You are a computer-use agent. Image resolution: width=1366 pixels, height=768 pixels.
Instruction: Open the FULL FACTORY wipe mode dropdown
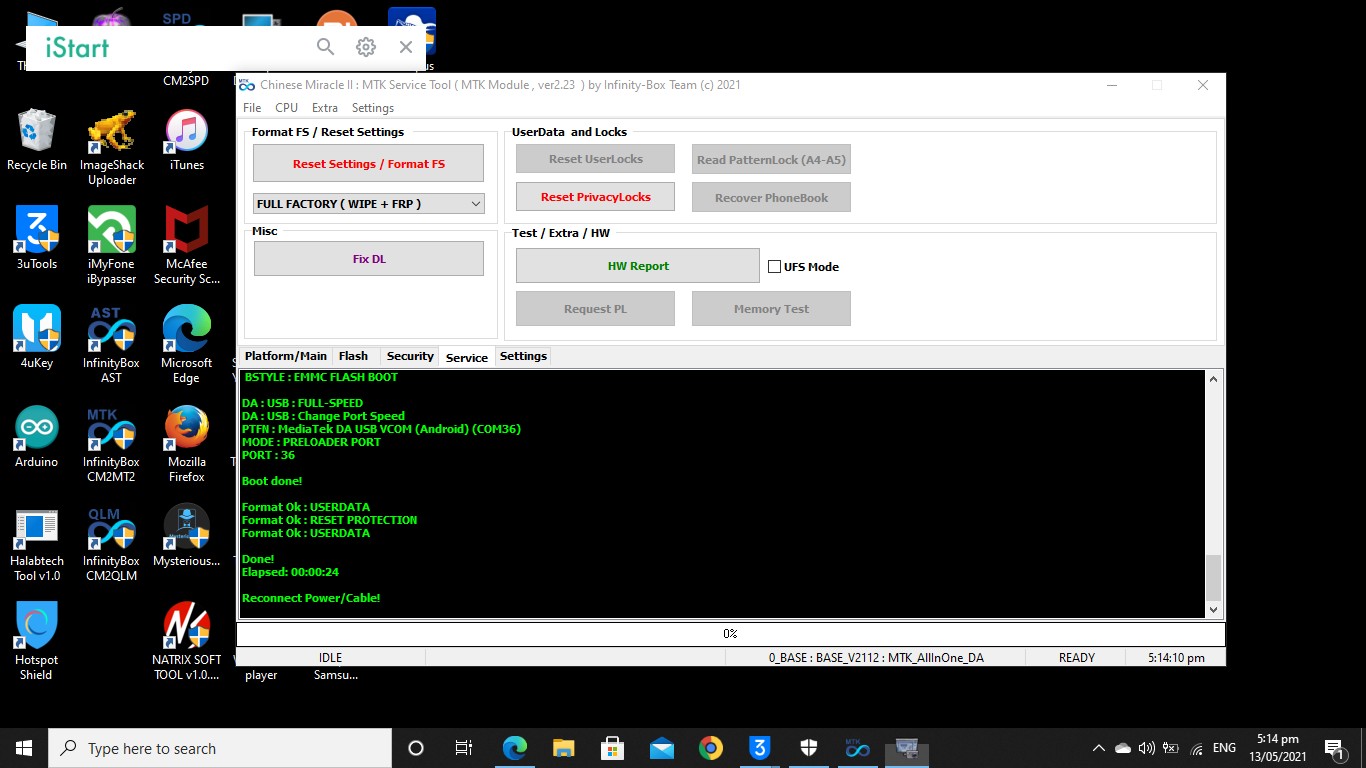tap(368, 203)
